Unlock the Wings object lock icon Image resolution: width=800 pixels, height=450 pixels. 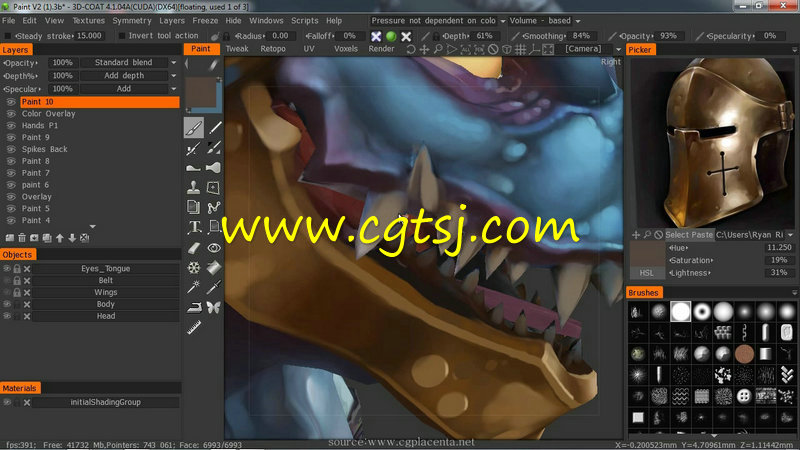pyautogui.click(x=17, y=292)
